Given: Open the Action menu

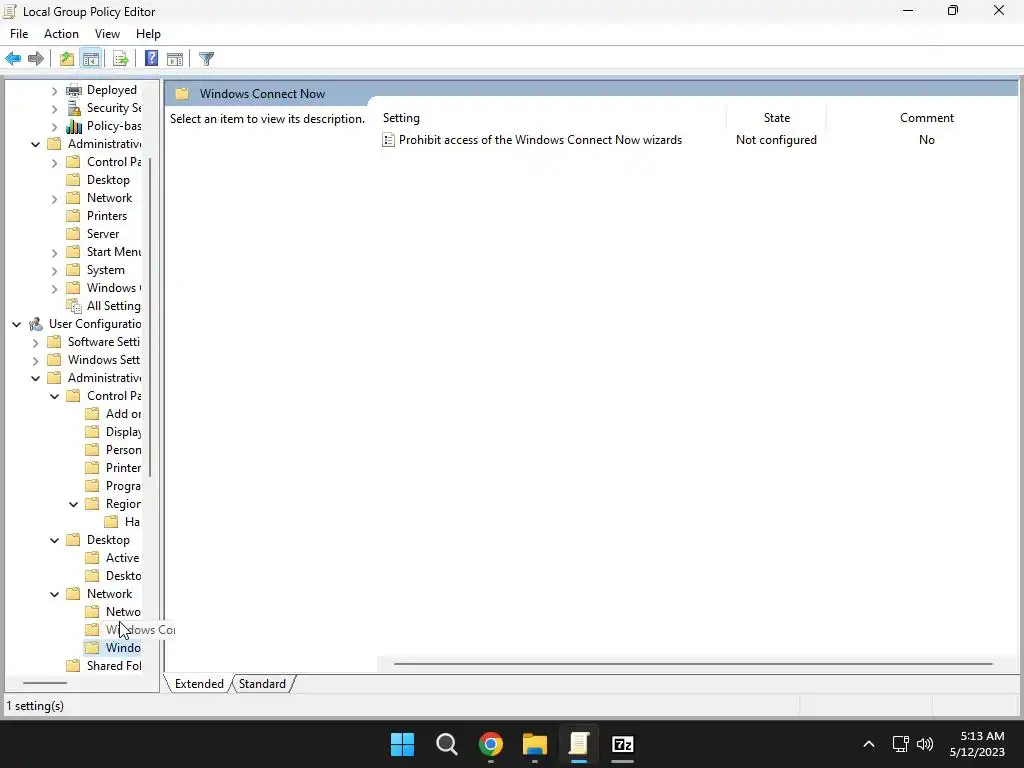Looking at the screenshot, I should point(61,34).
